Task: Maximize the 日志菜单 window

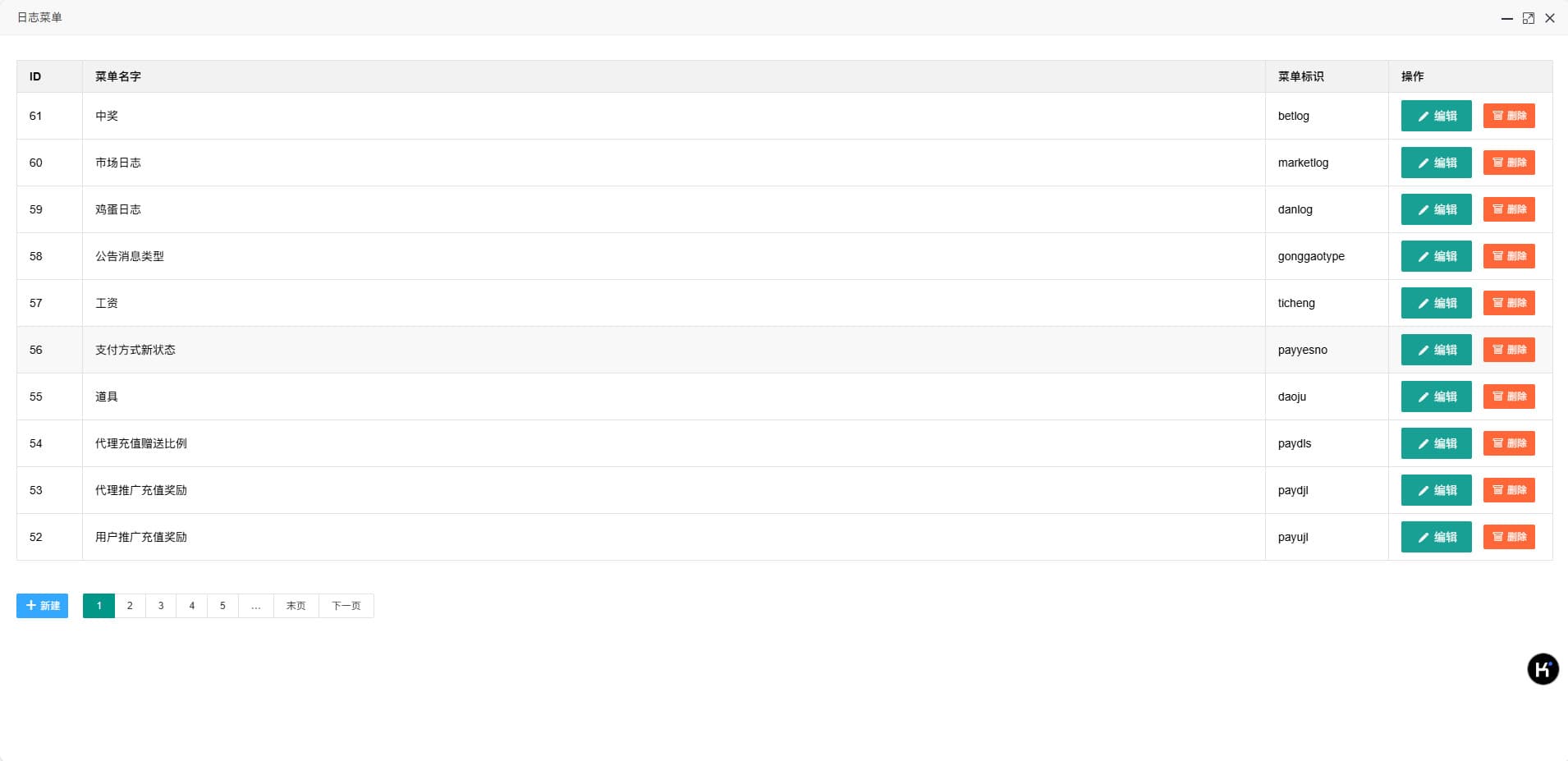Action: click(1529, 18)
